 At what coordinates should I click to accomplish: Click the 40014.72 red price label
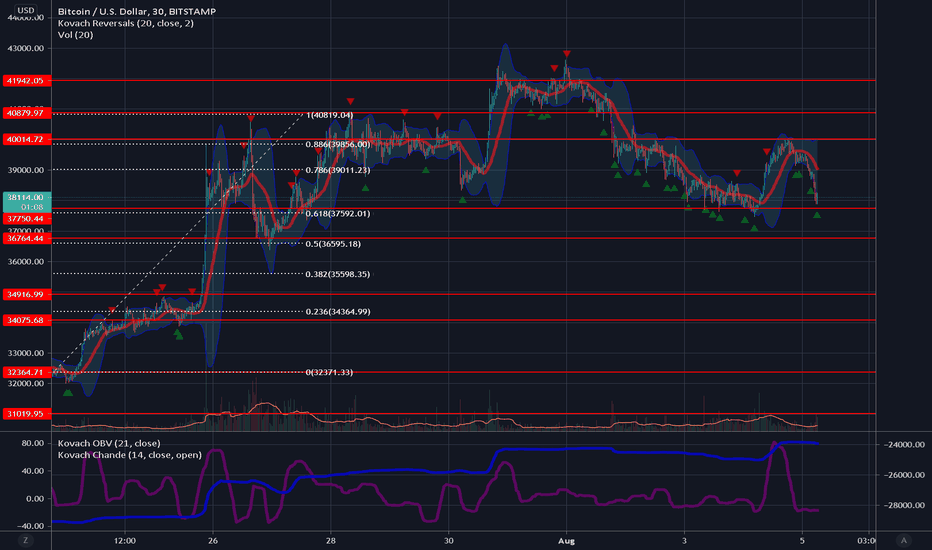point(27,139)
